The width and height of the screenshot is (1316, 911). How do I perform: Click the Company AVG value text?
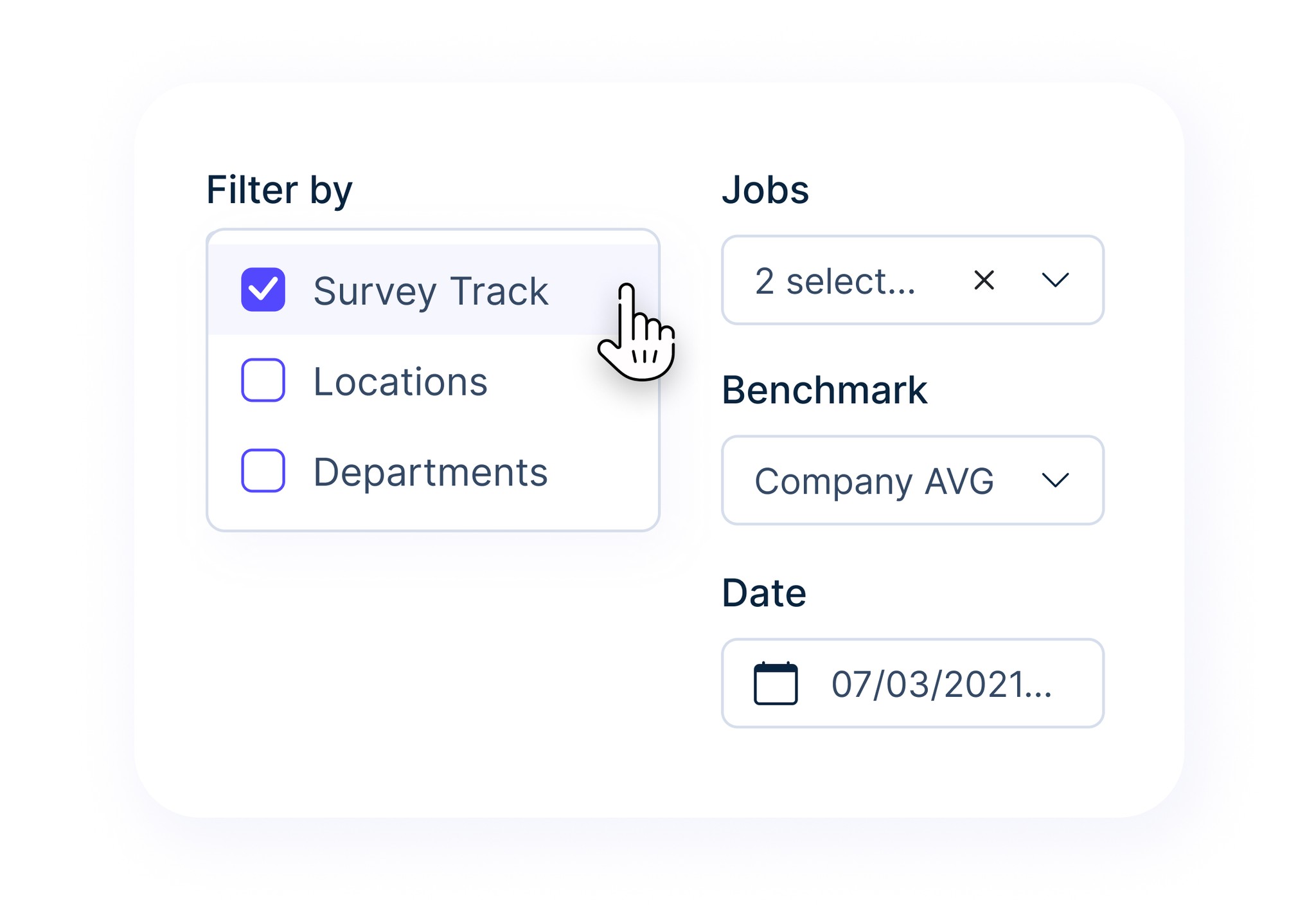click(x=875, y=482)
